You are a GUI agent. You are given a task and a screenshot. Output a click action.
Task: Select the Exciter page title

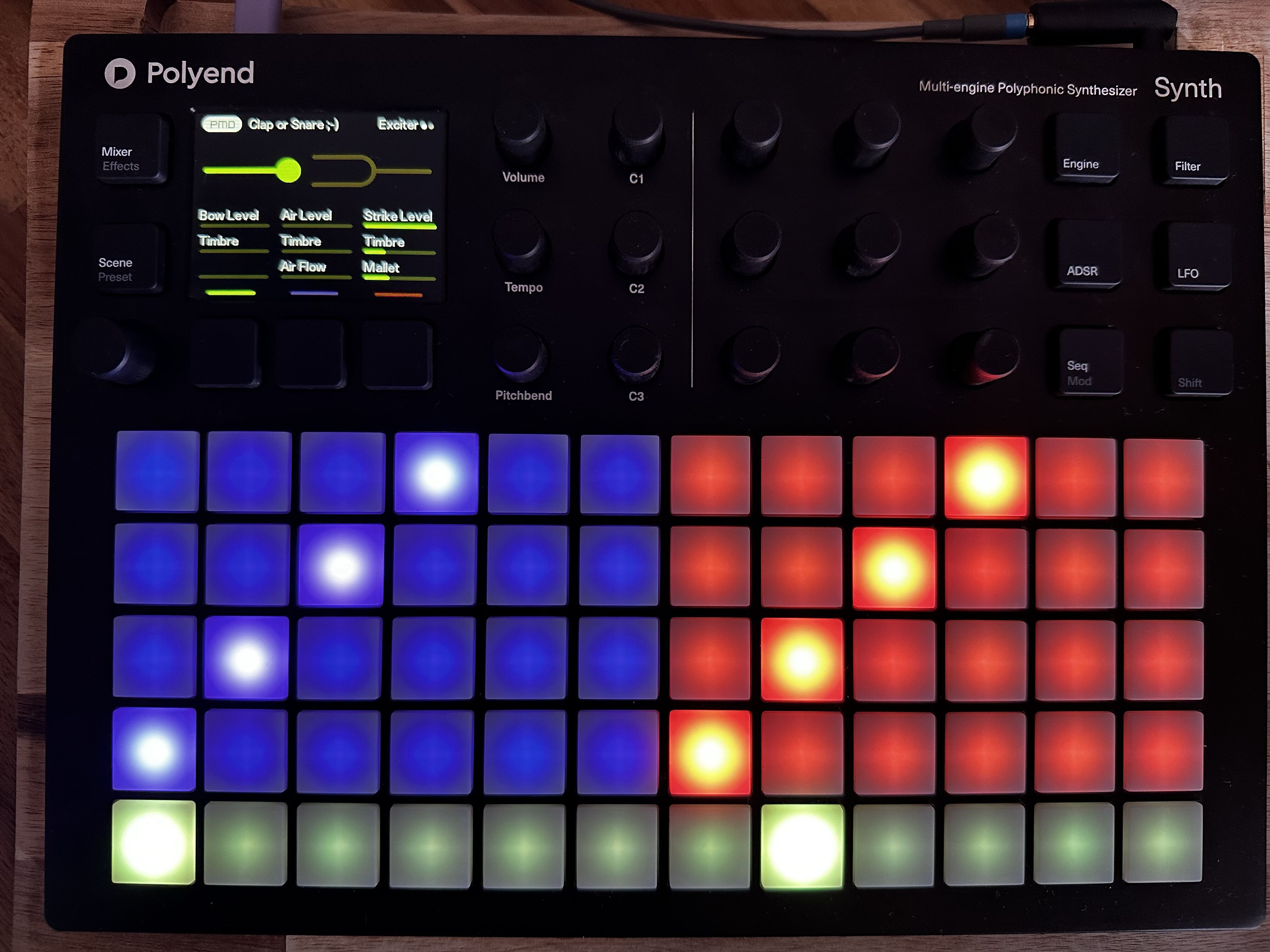click(398, 125)
